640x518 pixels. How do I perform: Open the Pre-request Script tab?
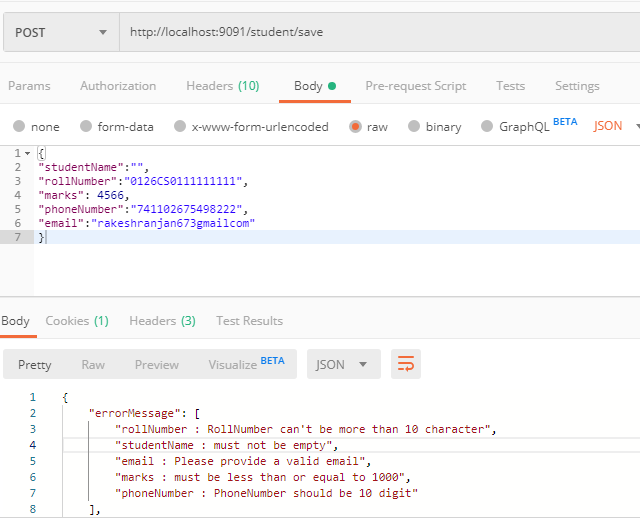click(415, 86)
